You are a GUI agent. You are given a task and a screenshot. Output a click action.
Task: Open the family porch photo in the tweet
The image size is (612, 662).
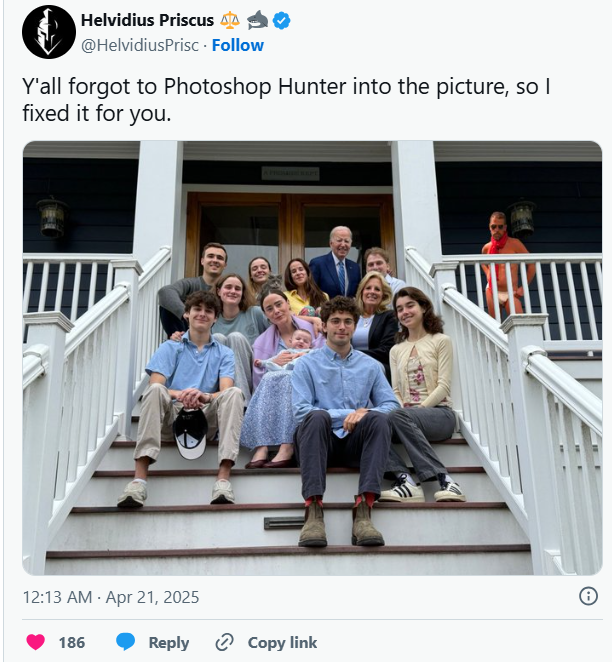coord(312,358)
